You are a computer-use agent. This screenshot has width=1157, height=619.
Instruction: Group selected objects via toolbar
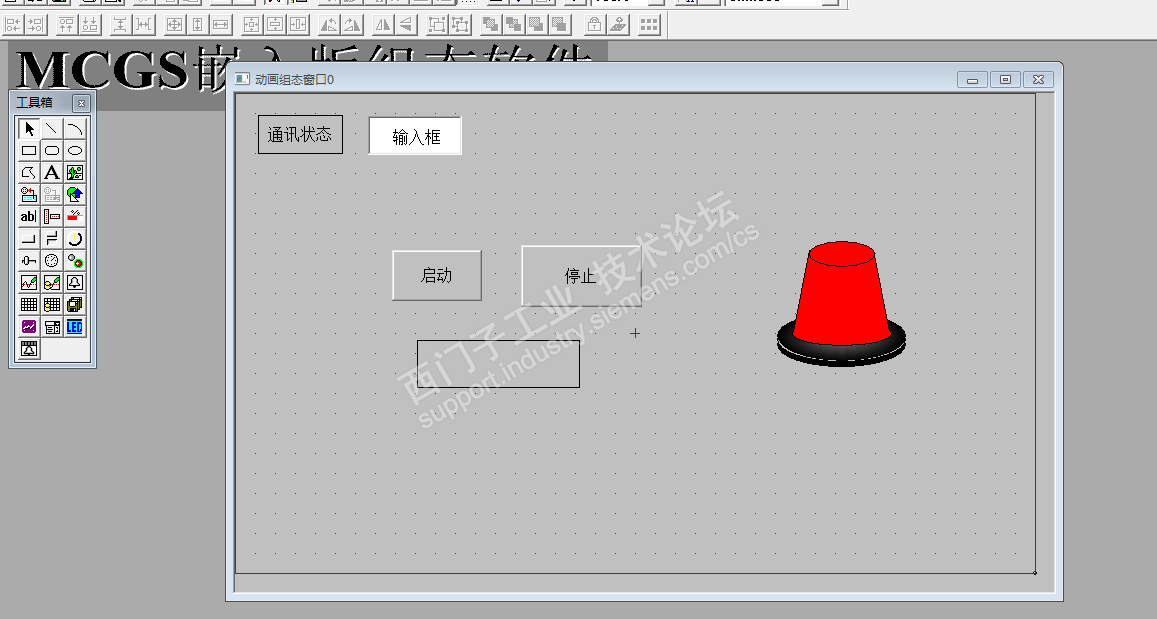[437, 25]
